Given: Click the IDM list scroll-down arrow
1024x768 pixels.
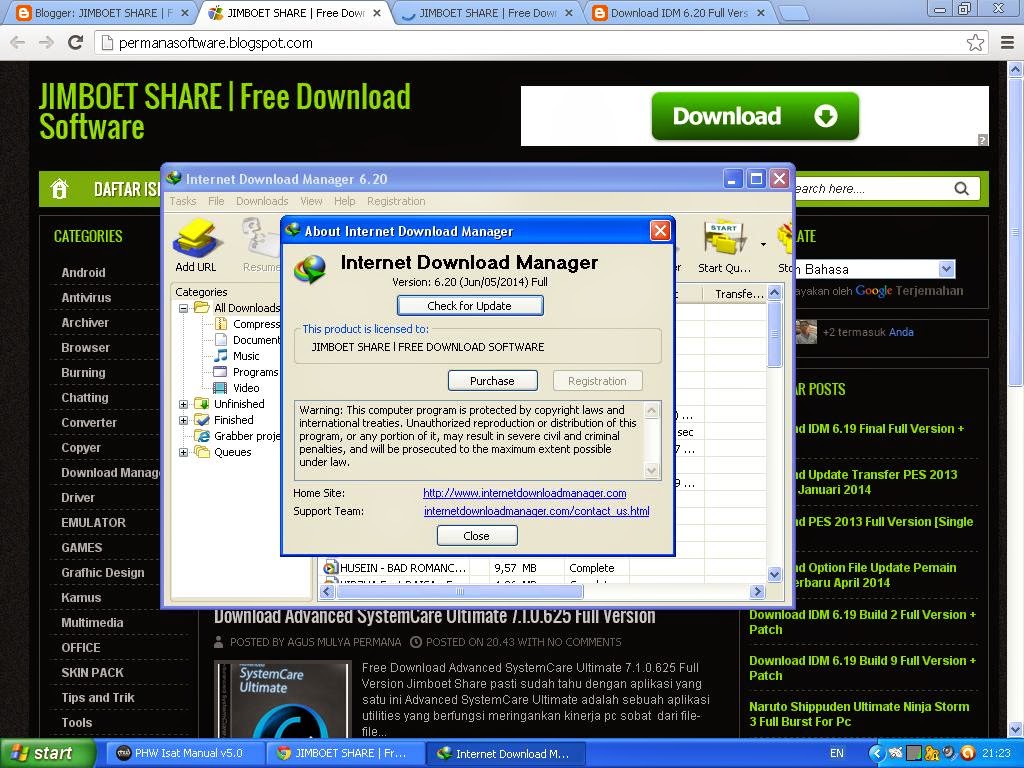Looking at the screenshot, I should click(x=775, y=575).
